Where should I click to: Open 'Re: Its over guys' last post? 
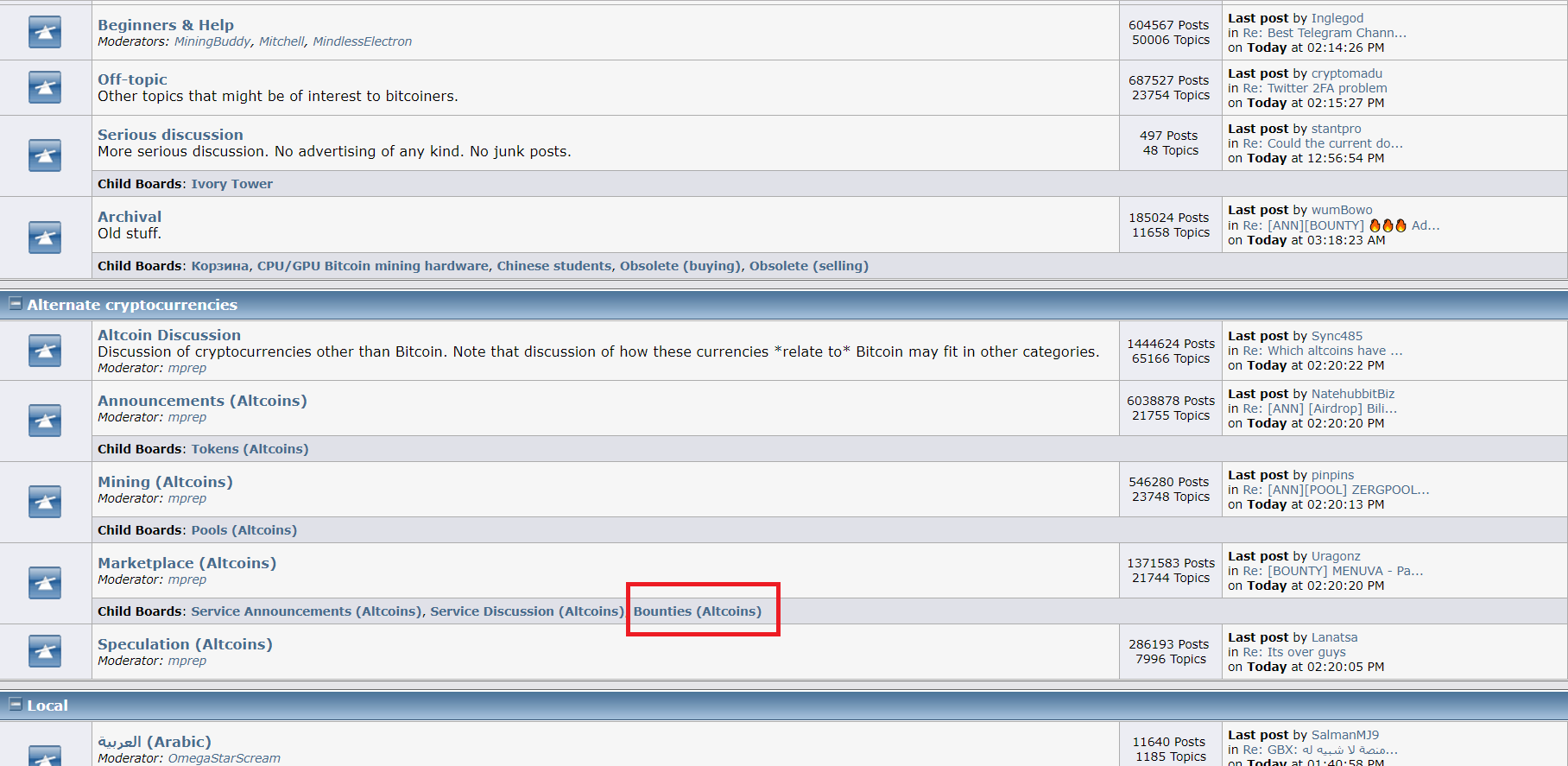pos(1294,652)
